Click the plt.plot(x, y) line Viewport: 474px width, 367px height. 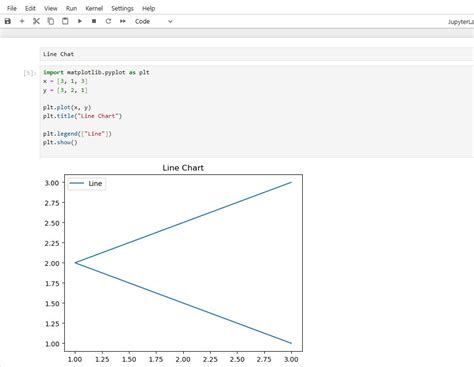point(67,107)
